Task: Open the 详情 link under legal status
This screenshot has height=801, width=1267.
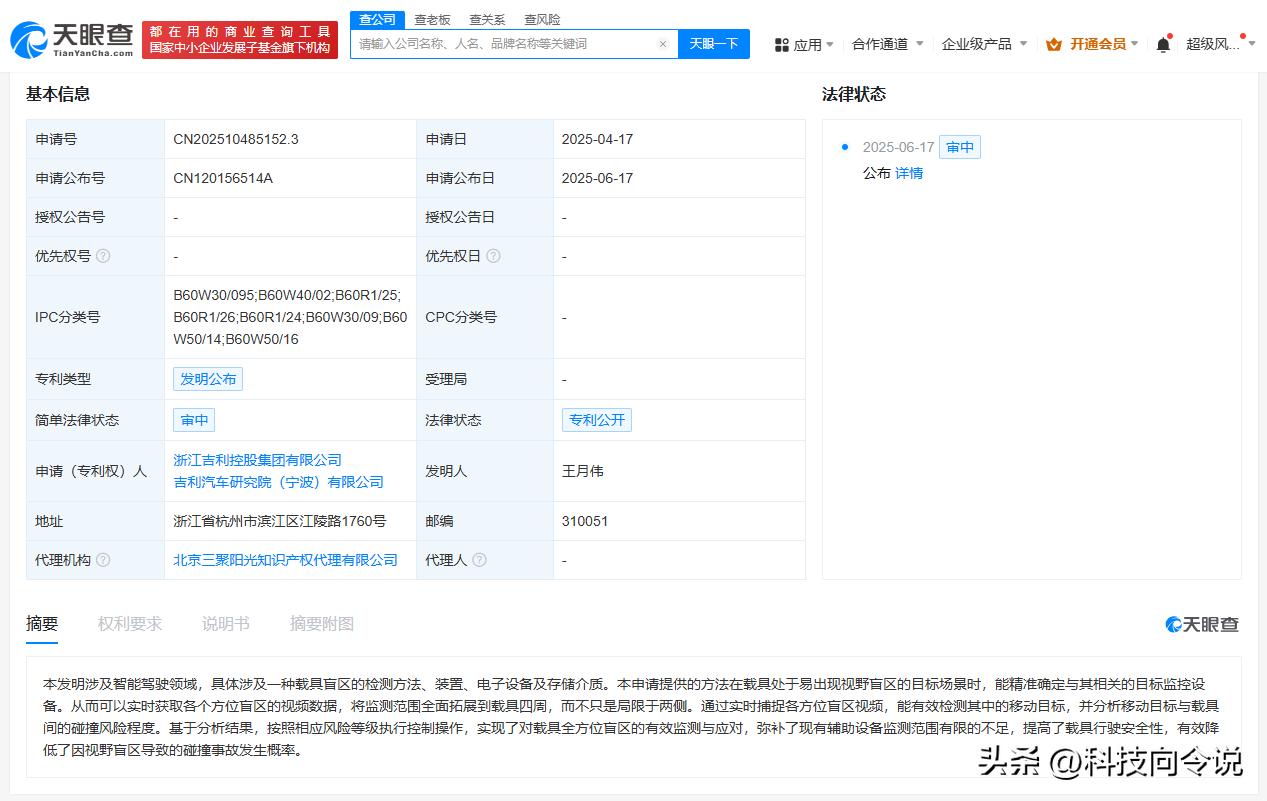Action: (909, 173)
